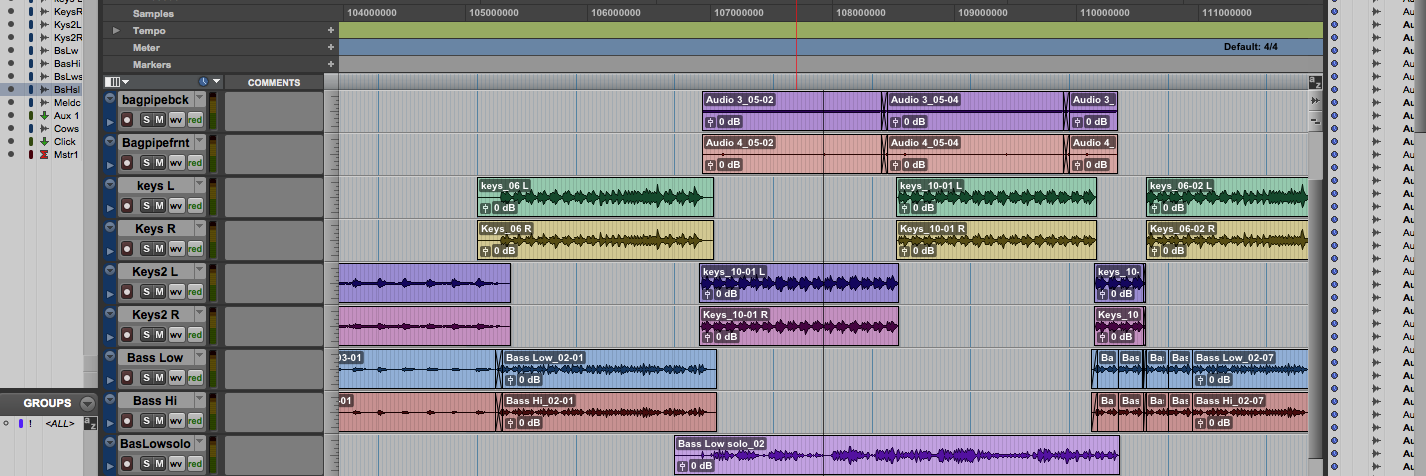Click the Bass Low track name button

point(155,357)
